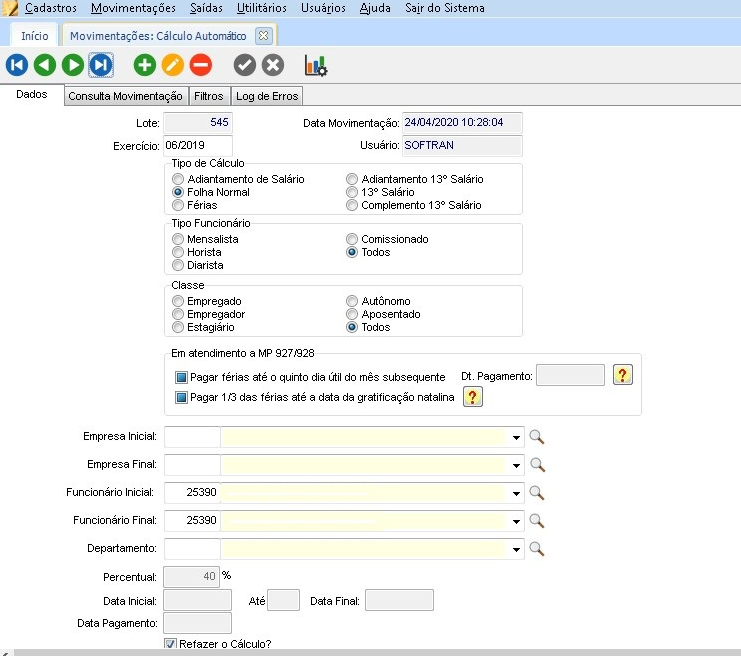Open the chart settings report icon
The width and height of the screenshot is (741, 656).
coord(316,65)
